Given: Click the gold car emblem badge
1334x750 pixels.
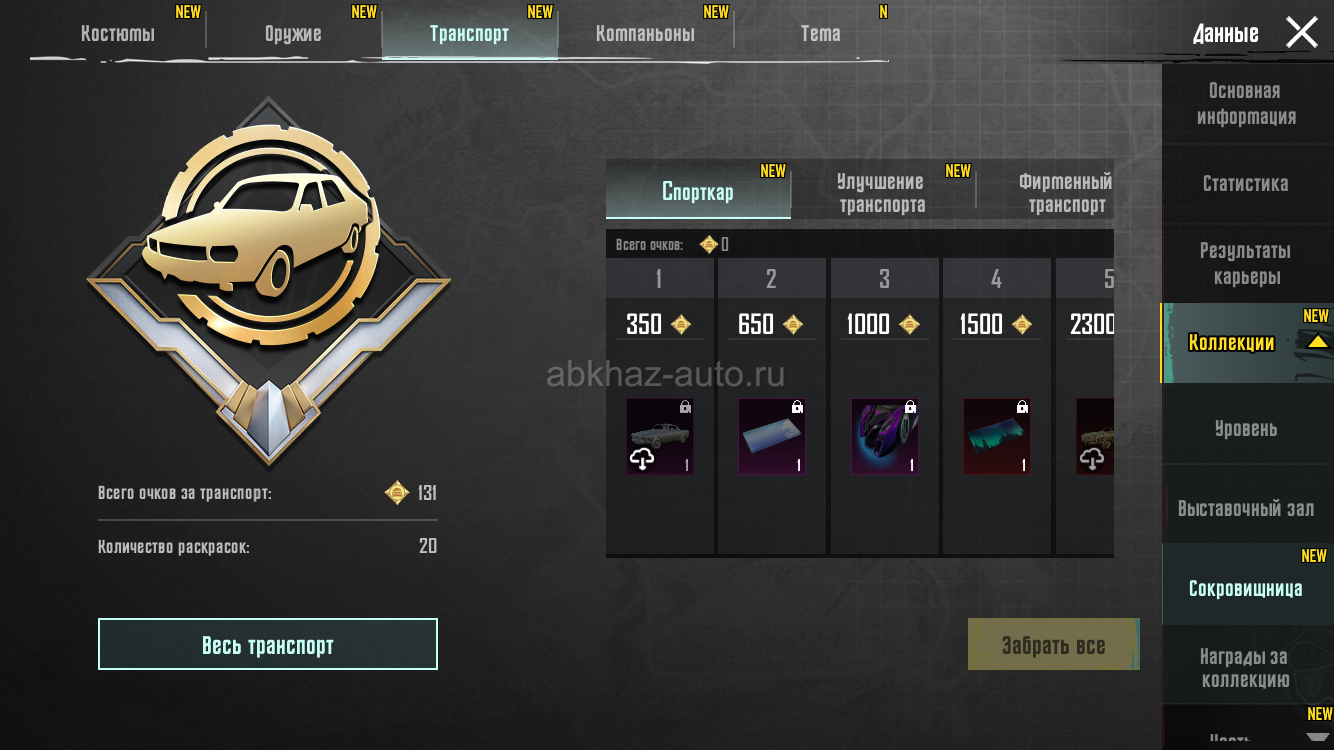Looking at the screenshot, I should (268, 280).
